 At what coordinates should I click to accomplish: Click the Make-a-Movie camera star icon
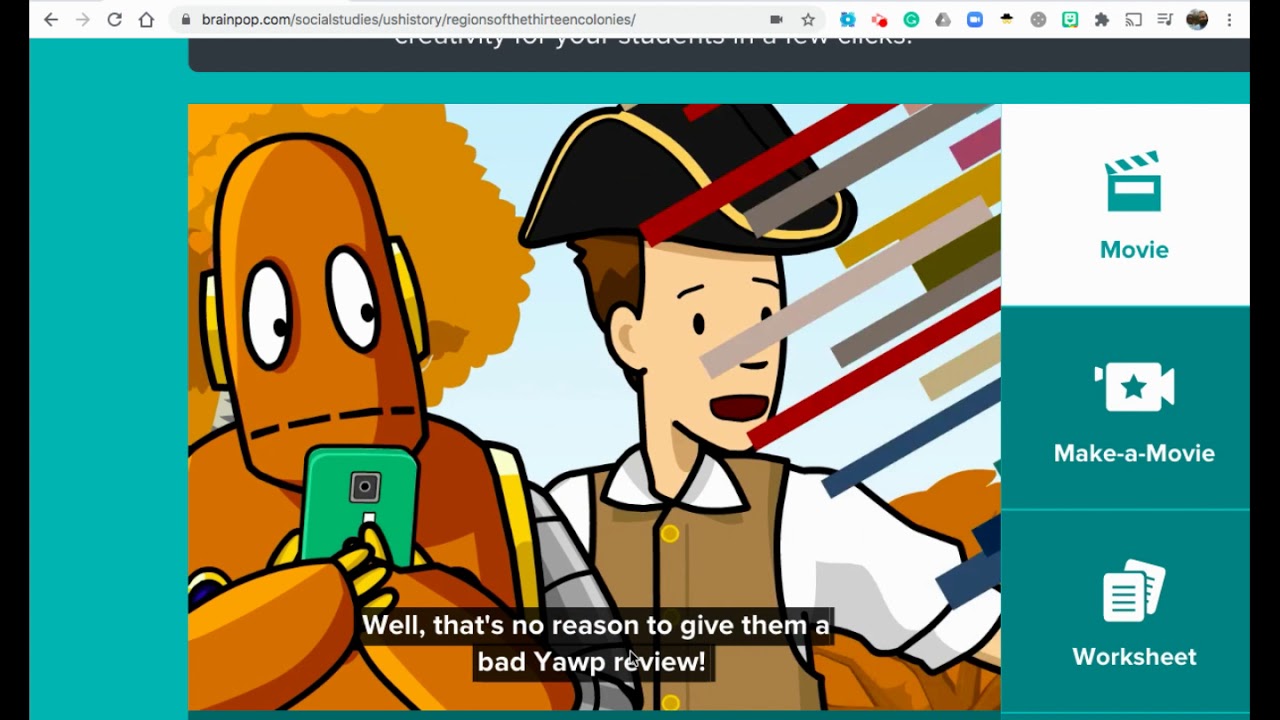pyautogui.click(x=1134, y=387)
